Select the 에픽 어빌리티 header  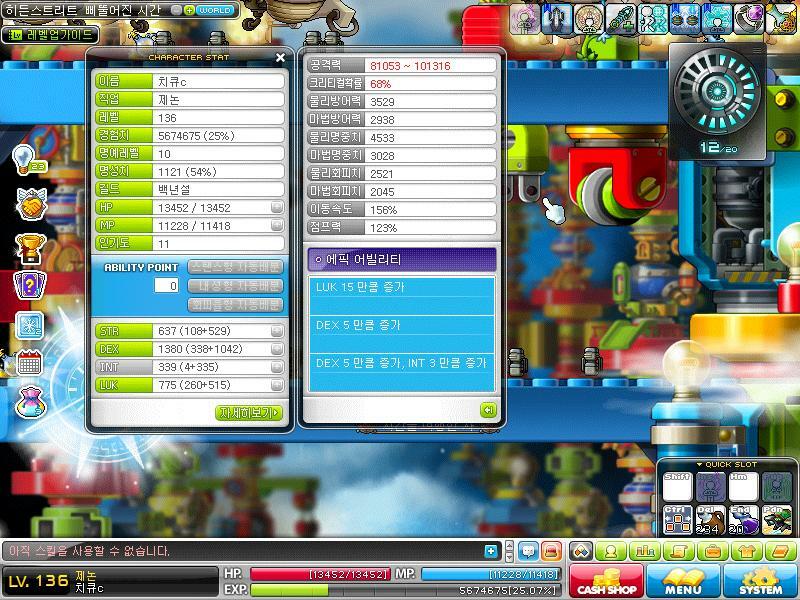pyautogui.click(x=402, y=260)
